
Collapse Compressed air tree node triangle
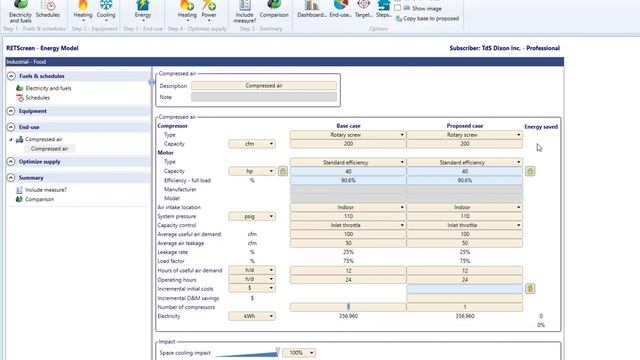11,140
